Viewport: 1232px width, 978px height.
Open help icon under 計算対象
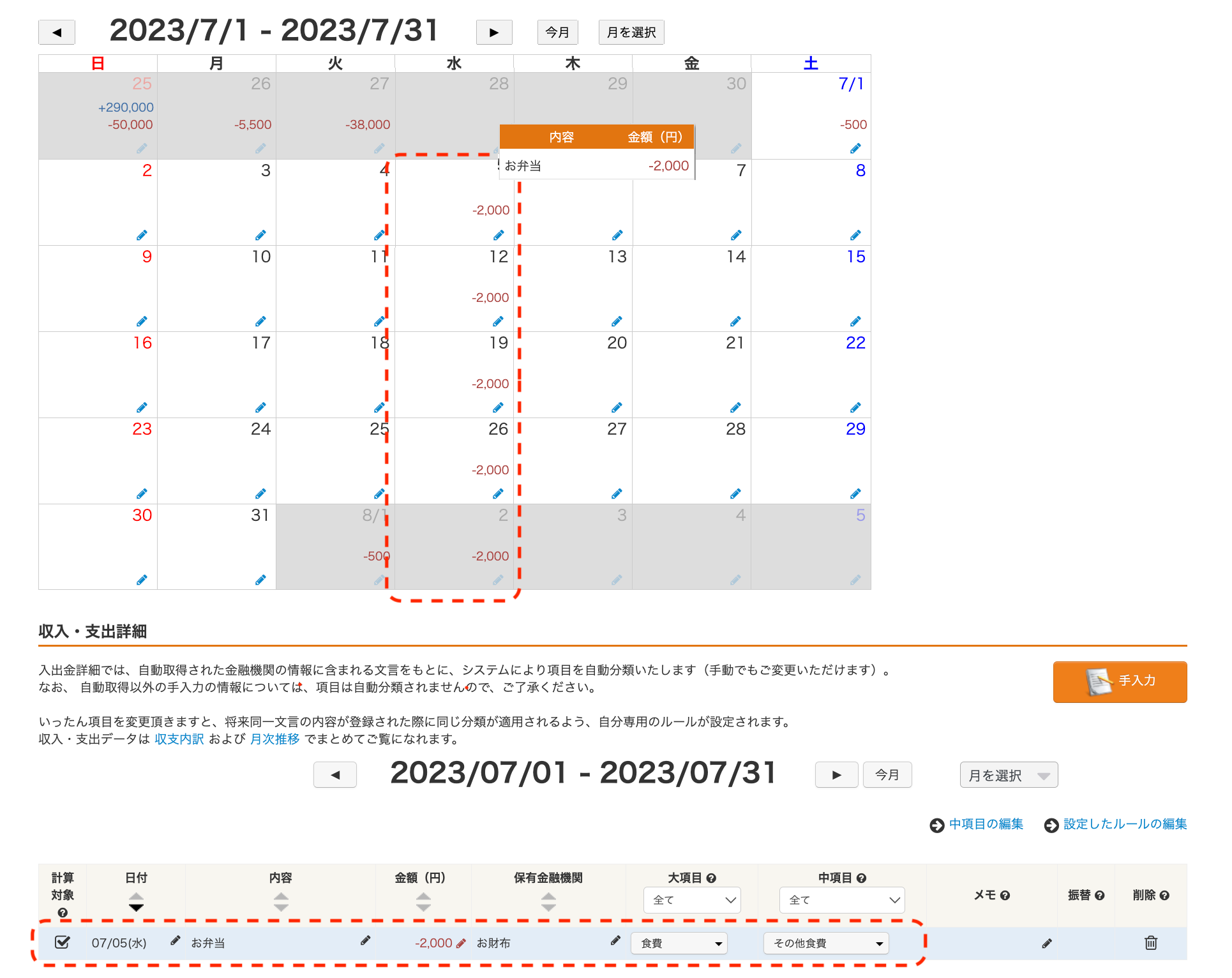63,913
